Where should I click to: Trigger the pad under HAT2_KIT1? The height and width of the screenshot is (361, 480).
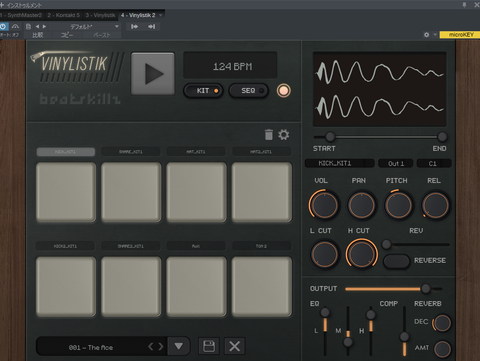pyautogui.click(x=262, y=192)
